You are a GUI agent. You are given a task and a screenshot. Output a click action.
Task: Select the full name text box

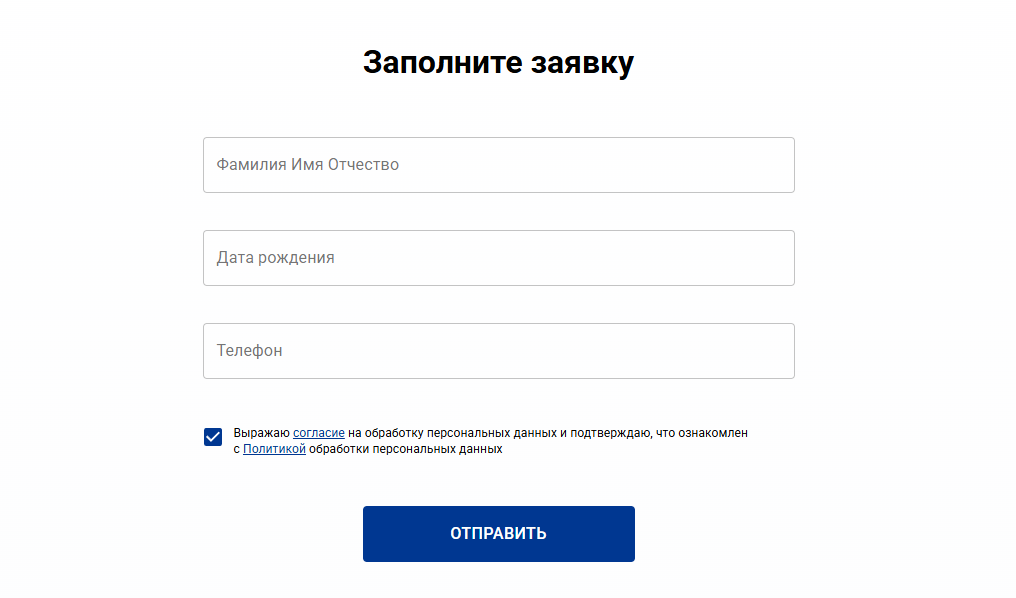coord(498,165)
